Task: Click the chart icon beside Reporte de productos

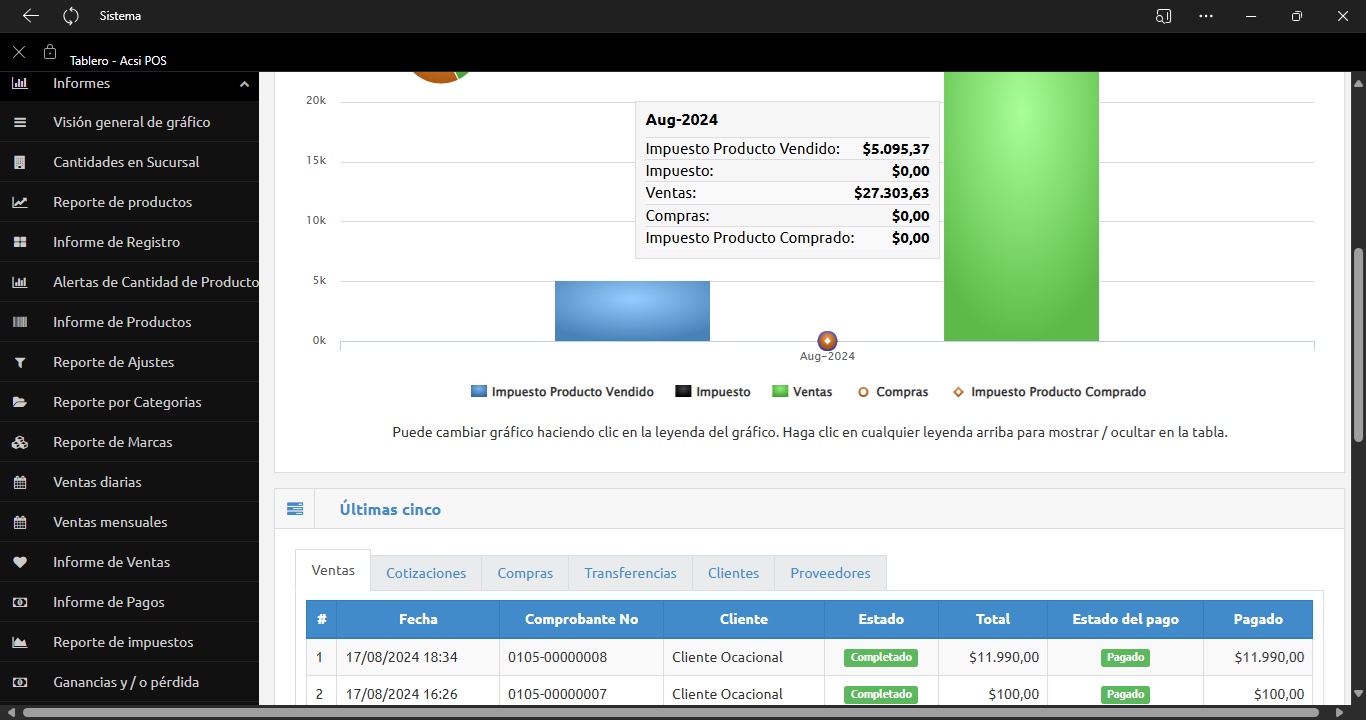Action: click(x=19, y=202)
